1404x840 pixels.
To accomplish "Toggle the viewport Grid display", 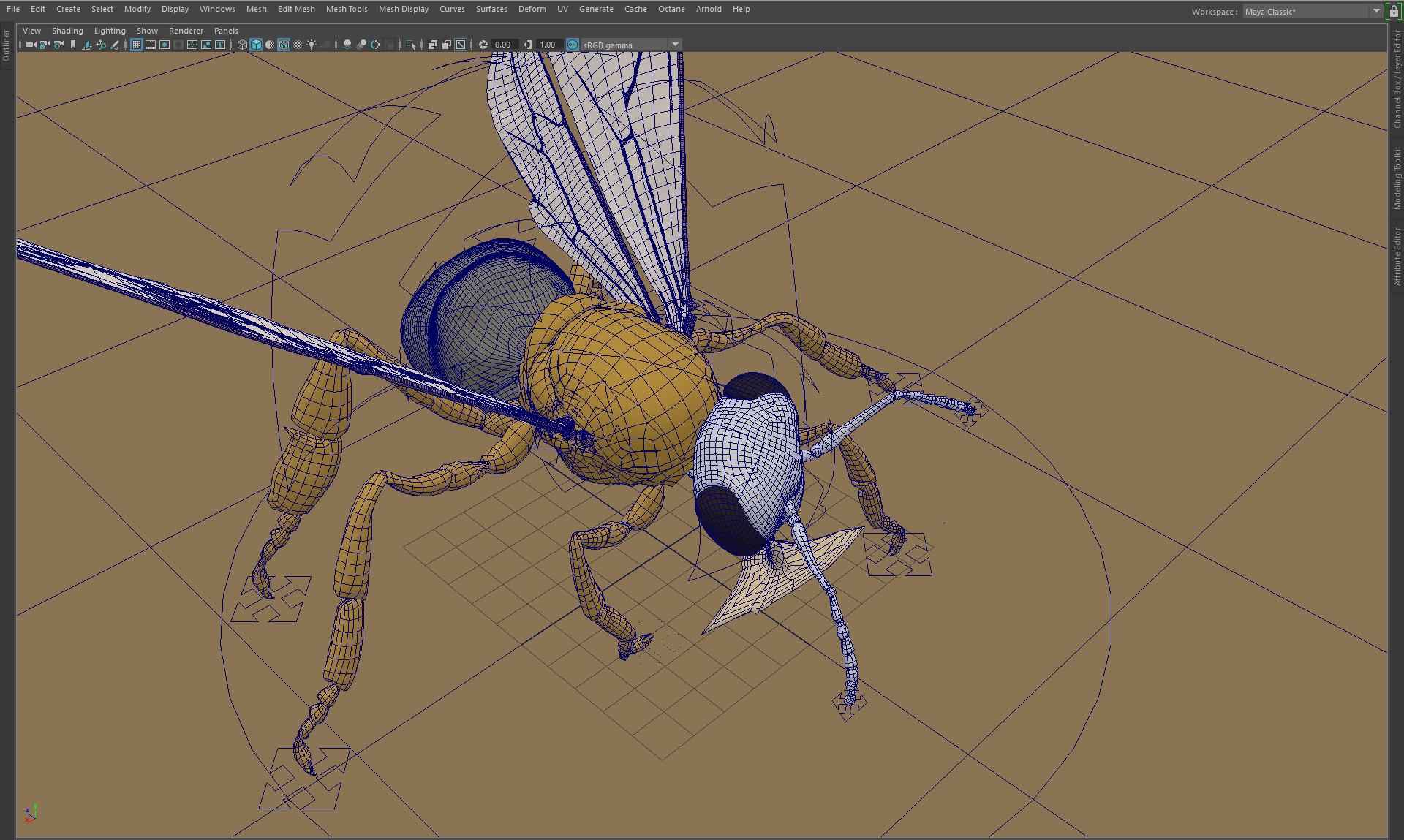I will click(136, 45).
